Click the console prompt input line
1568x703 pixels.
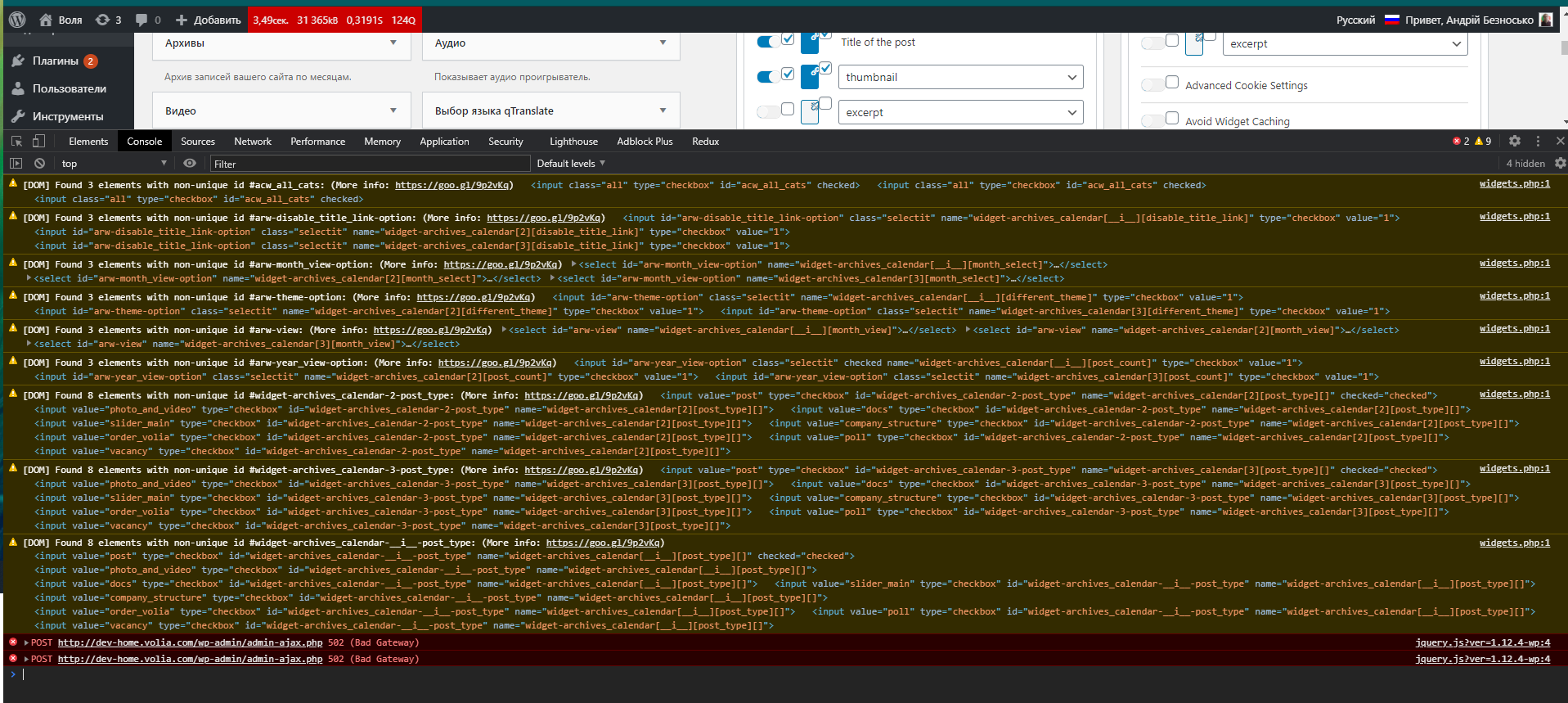(785, 674)
